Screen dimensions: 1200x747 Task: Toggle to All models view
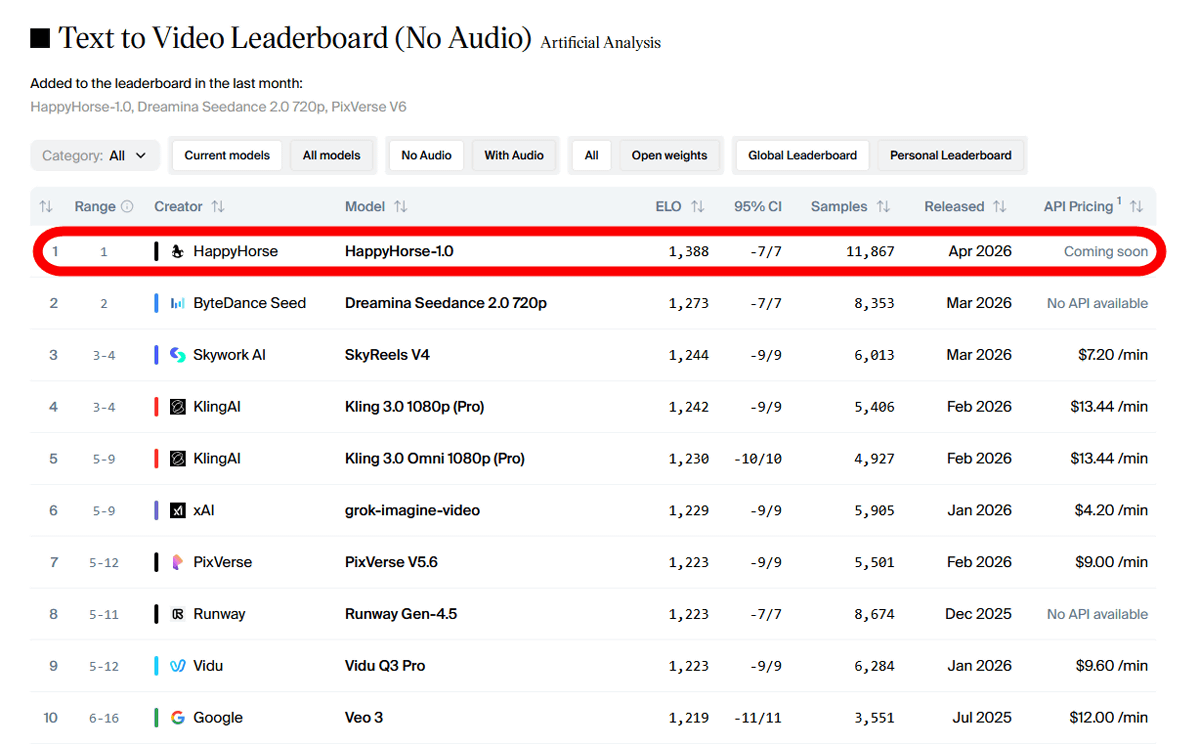point(331,155)
